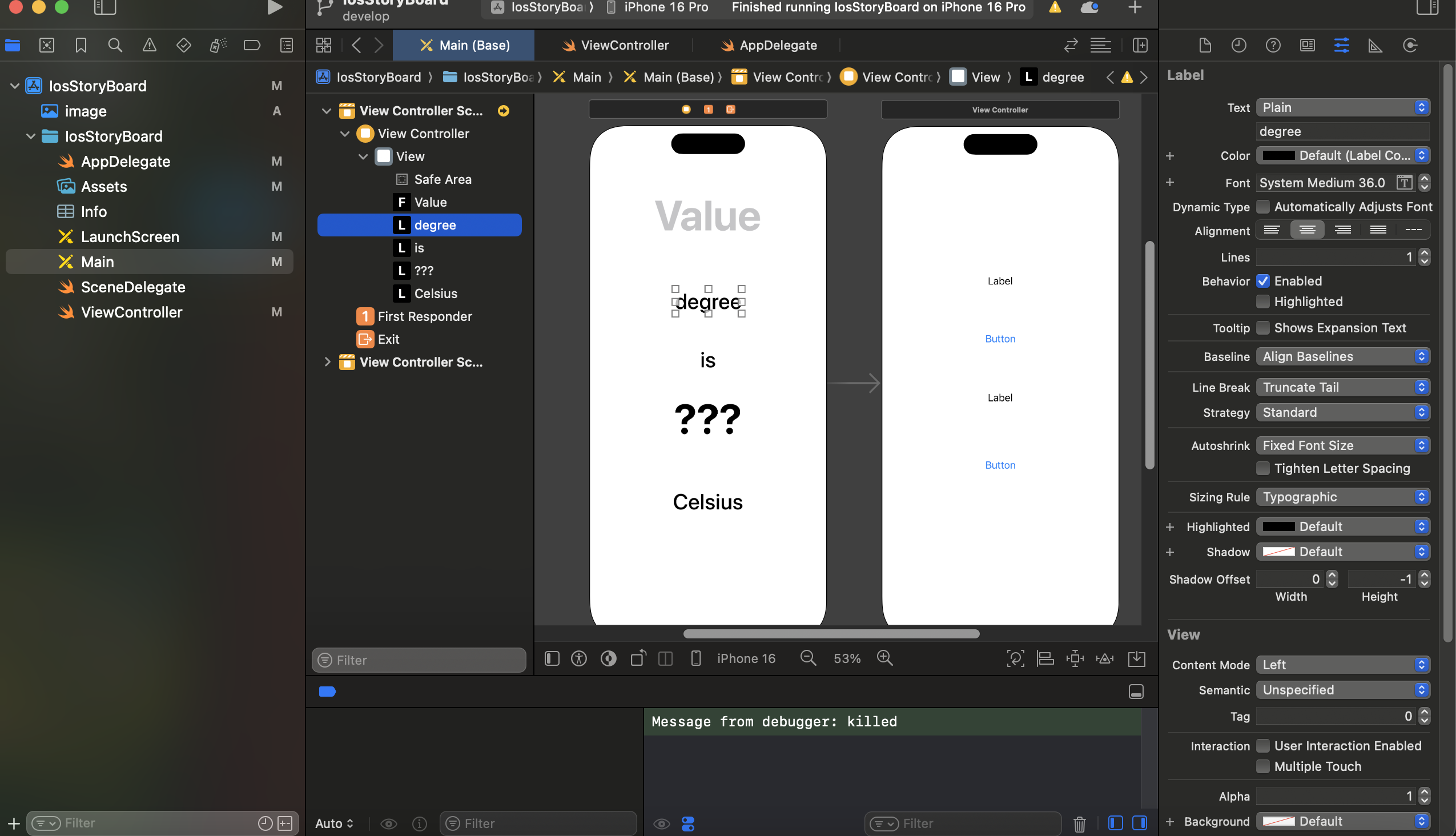Open the Semantic Unspecified dropdown
Viewport: 1456px width, 836px height.
1343,690
